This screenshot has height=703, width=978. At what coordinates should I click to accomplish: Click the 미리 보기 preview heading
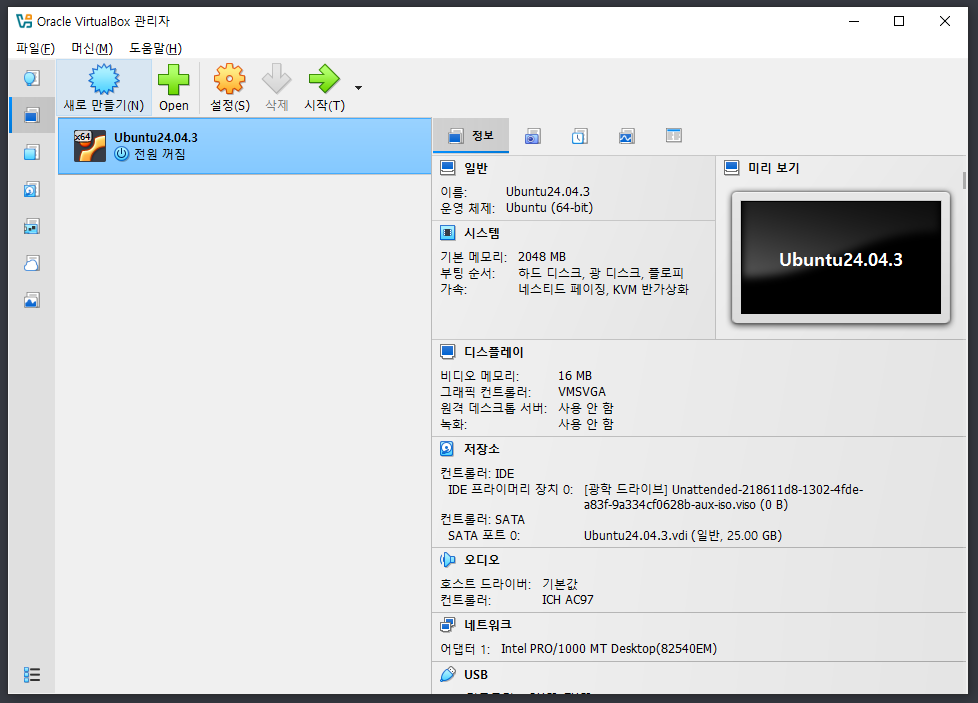pos(773,168)
